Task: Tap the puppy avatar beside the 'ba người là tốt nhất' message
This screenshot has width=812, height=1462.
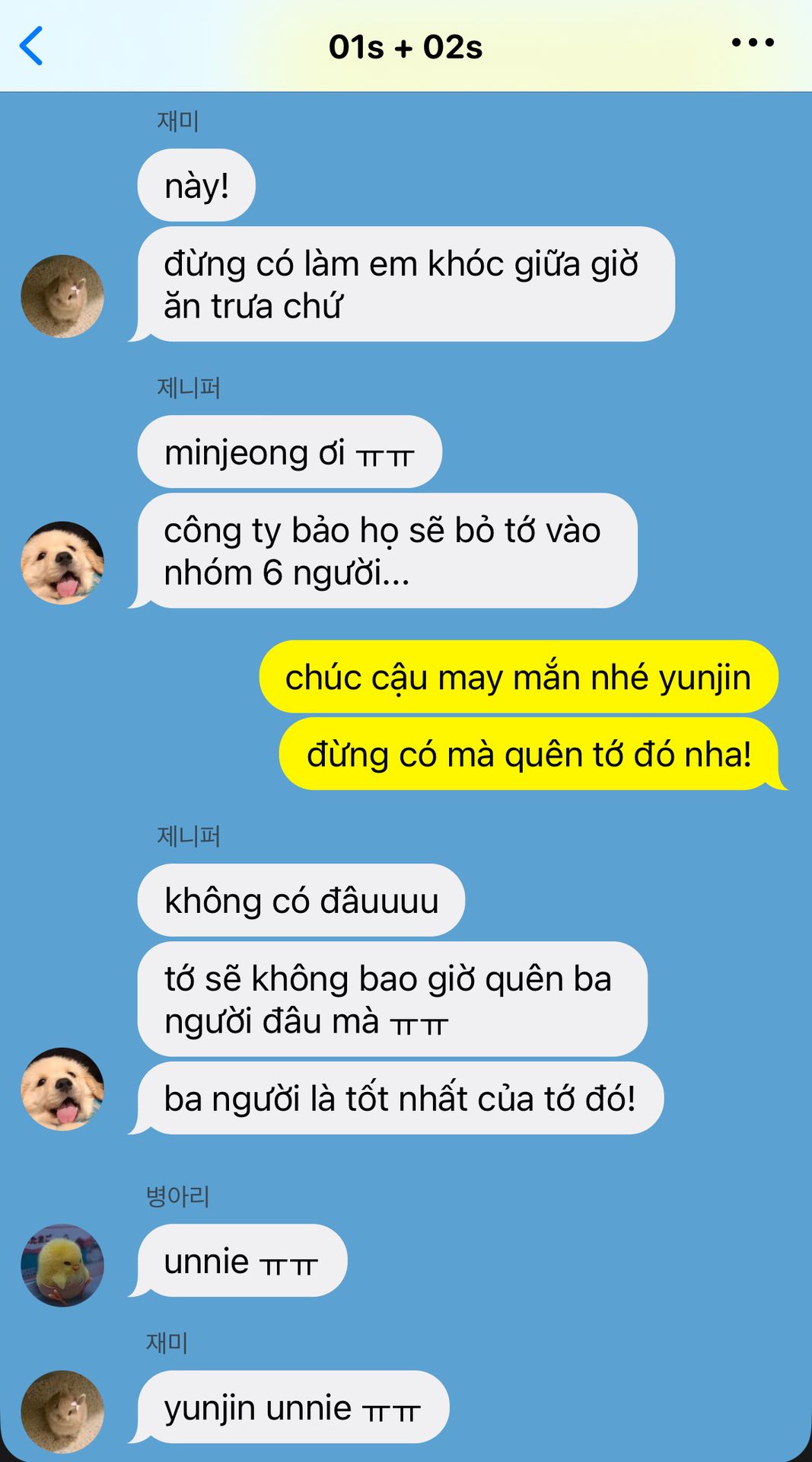Action: [x=62, y=1089]
